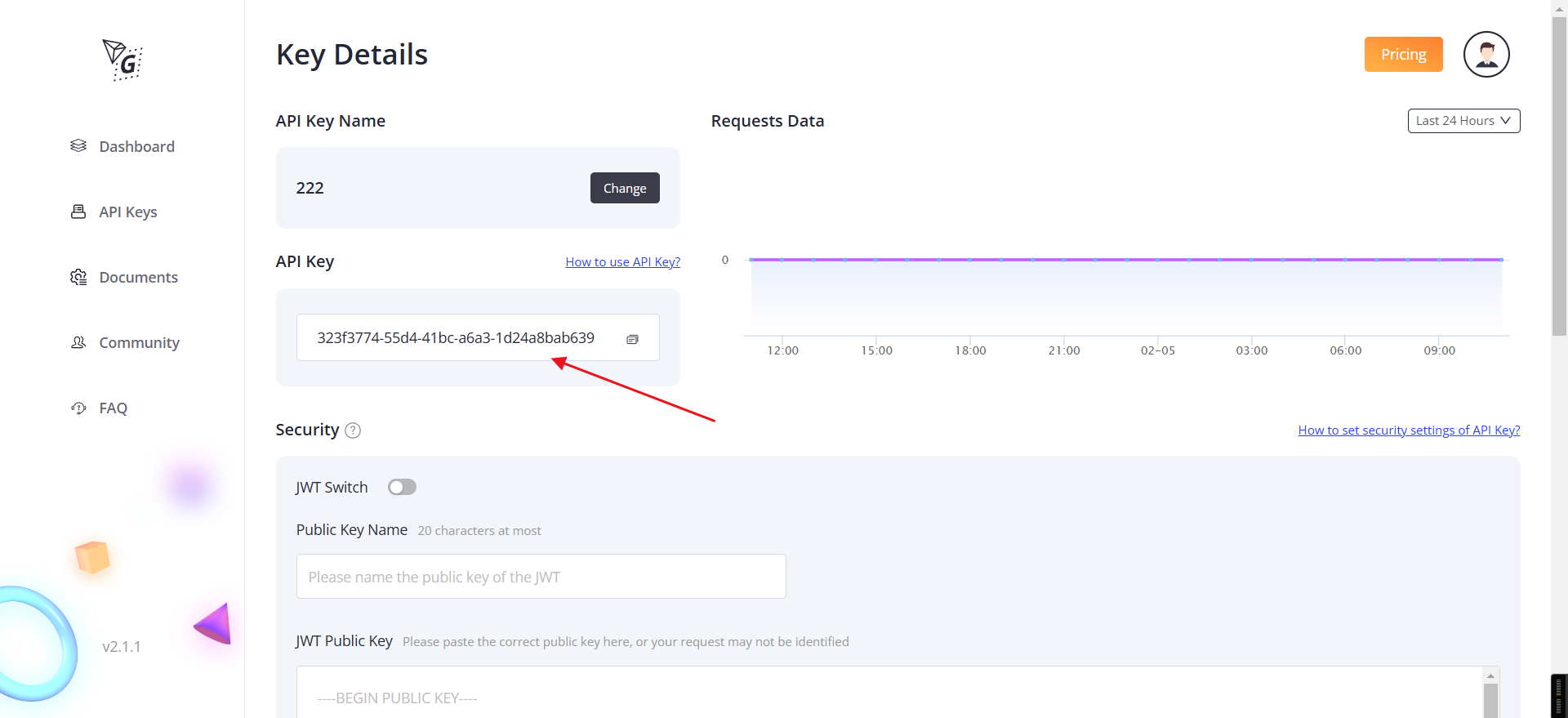Image resolution: width=1568 pixels, height=718 pixels.
Task: Expand the Last 24 Hours dropdown
Action: pos(1463,121)
